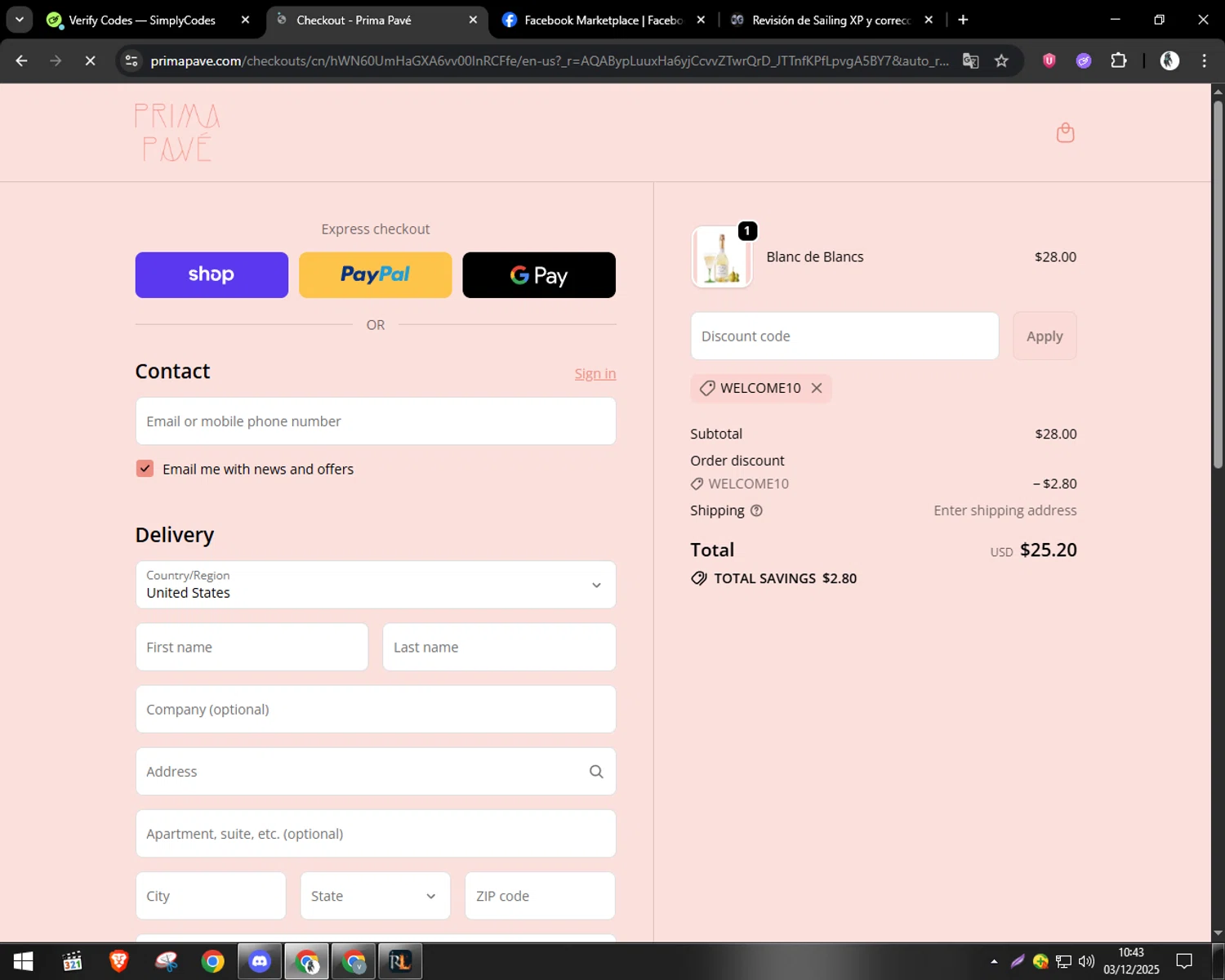
Task: Remove the WELCOME10 discount tag
Action: (817, 388)
